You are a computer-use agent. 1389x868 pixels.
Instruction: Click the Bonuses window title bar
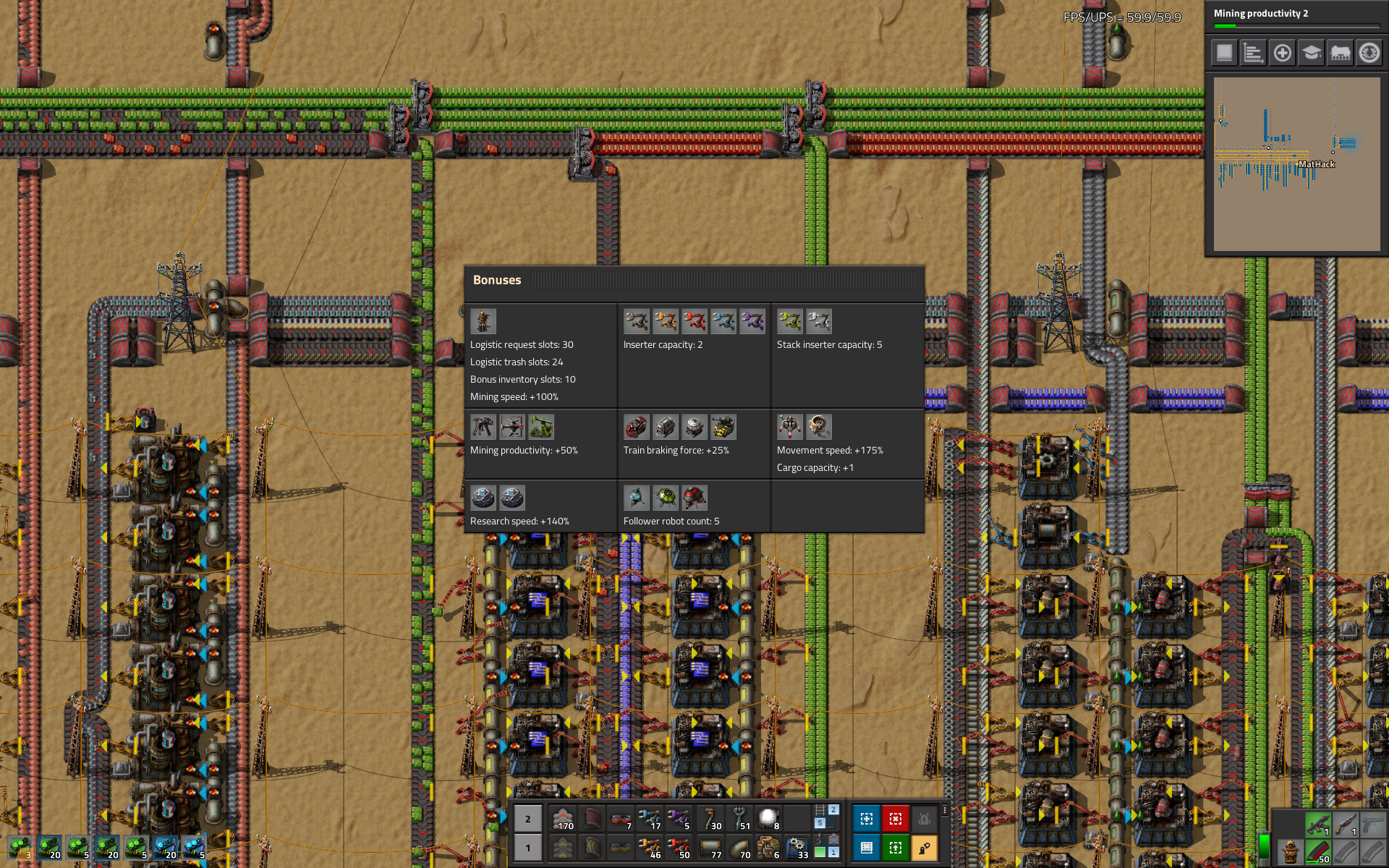coord(693,280)
